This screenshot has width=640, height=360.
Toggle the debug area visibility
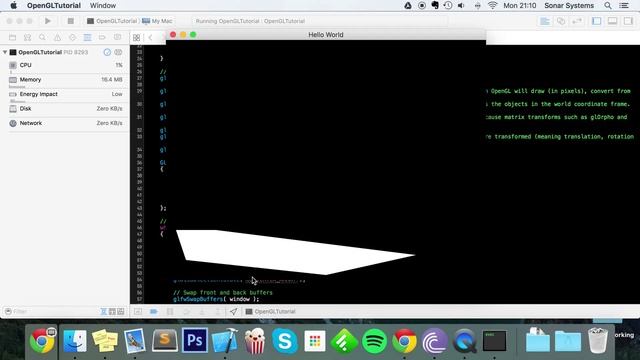[612, 21]
